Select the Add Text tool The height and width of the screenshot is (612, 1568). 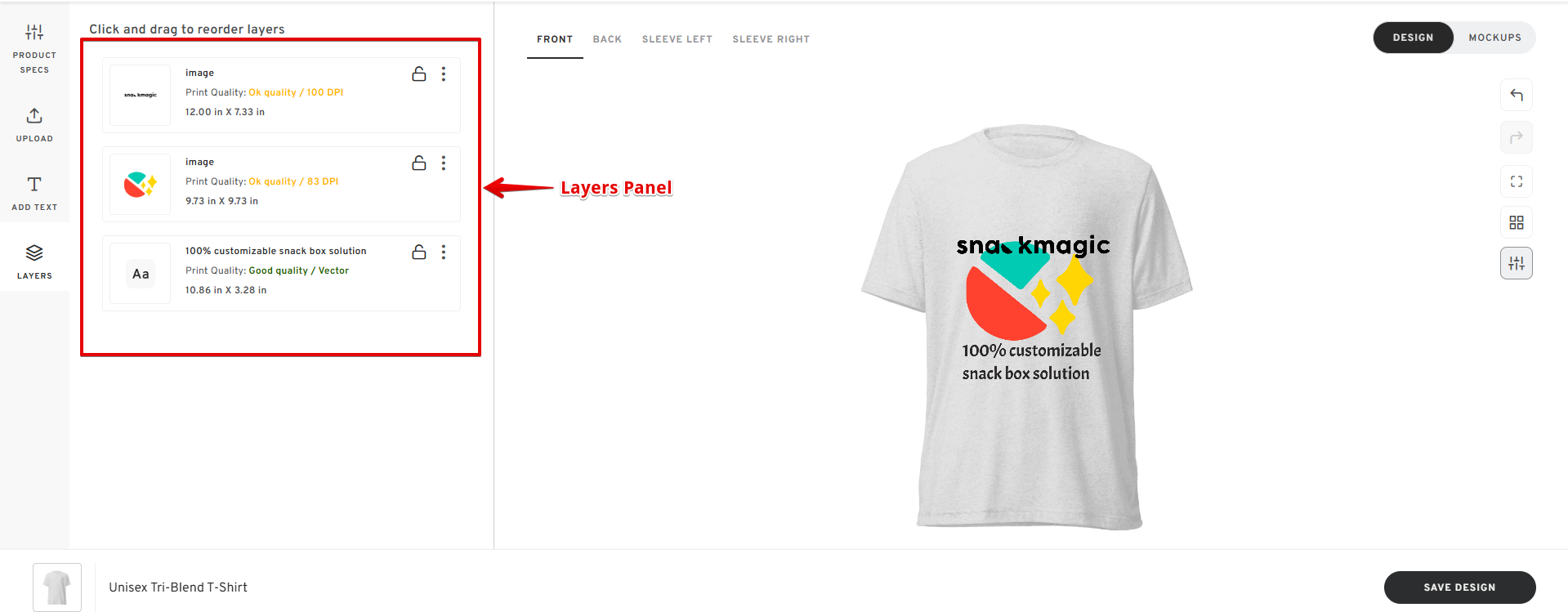coord(34,194)
